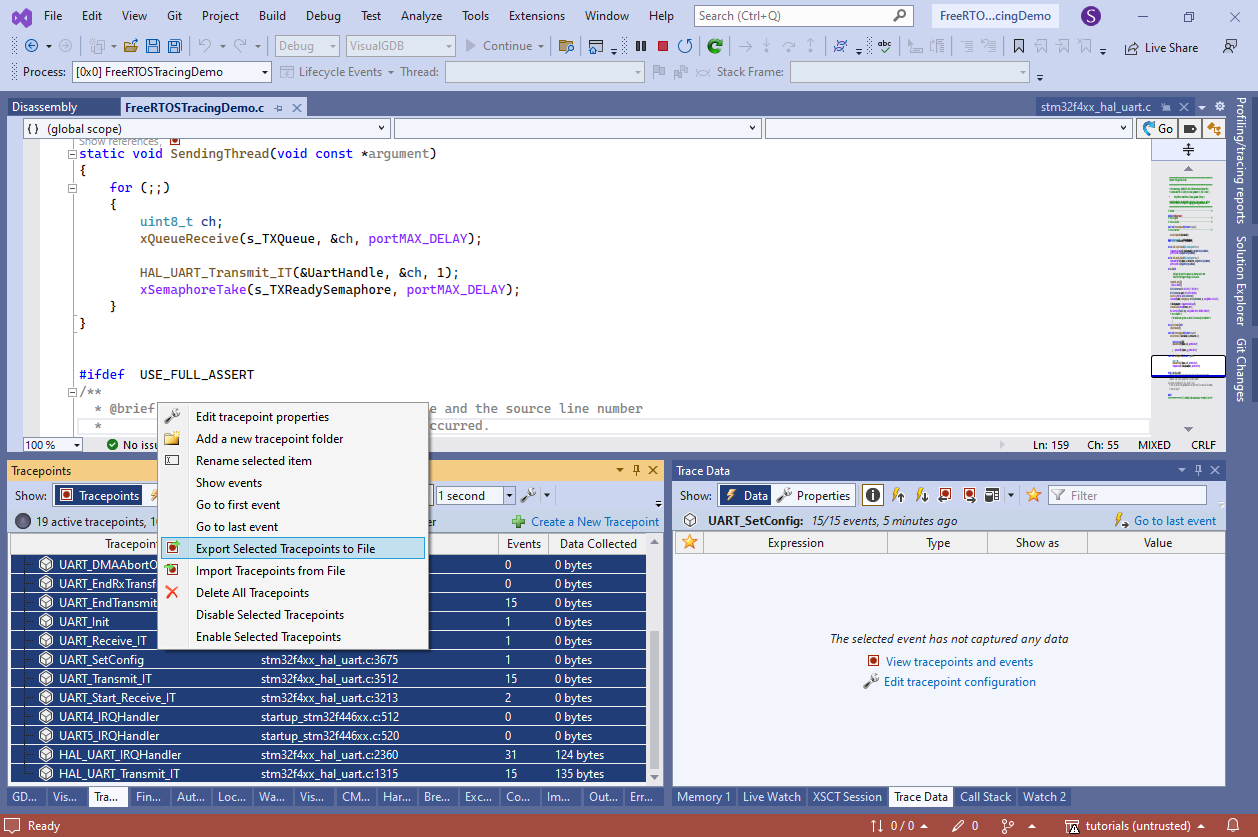1258x837 pixels.
Task: Switch to the Call Stack tab
Action: point(985,797)
